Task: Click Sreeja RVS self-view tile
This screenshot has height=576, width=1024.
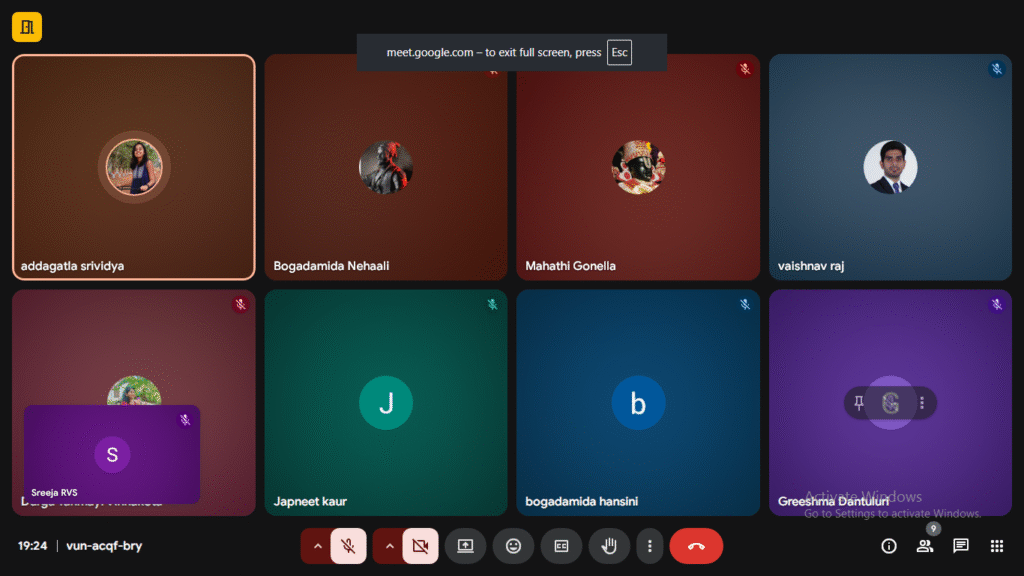Action: tap(112, 454)
